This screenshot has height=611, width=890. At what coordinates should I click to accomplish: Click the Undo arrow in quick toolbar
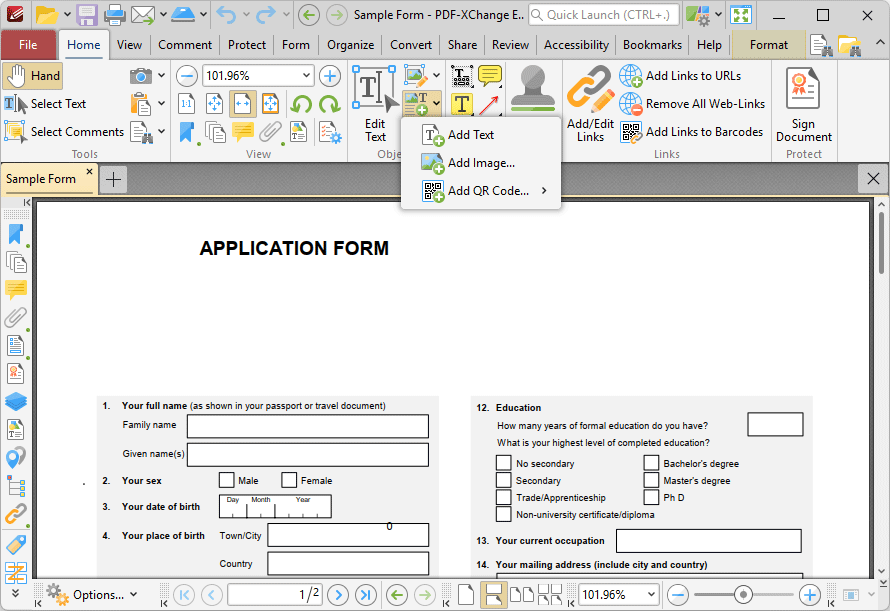[x=226, y=15]
